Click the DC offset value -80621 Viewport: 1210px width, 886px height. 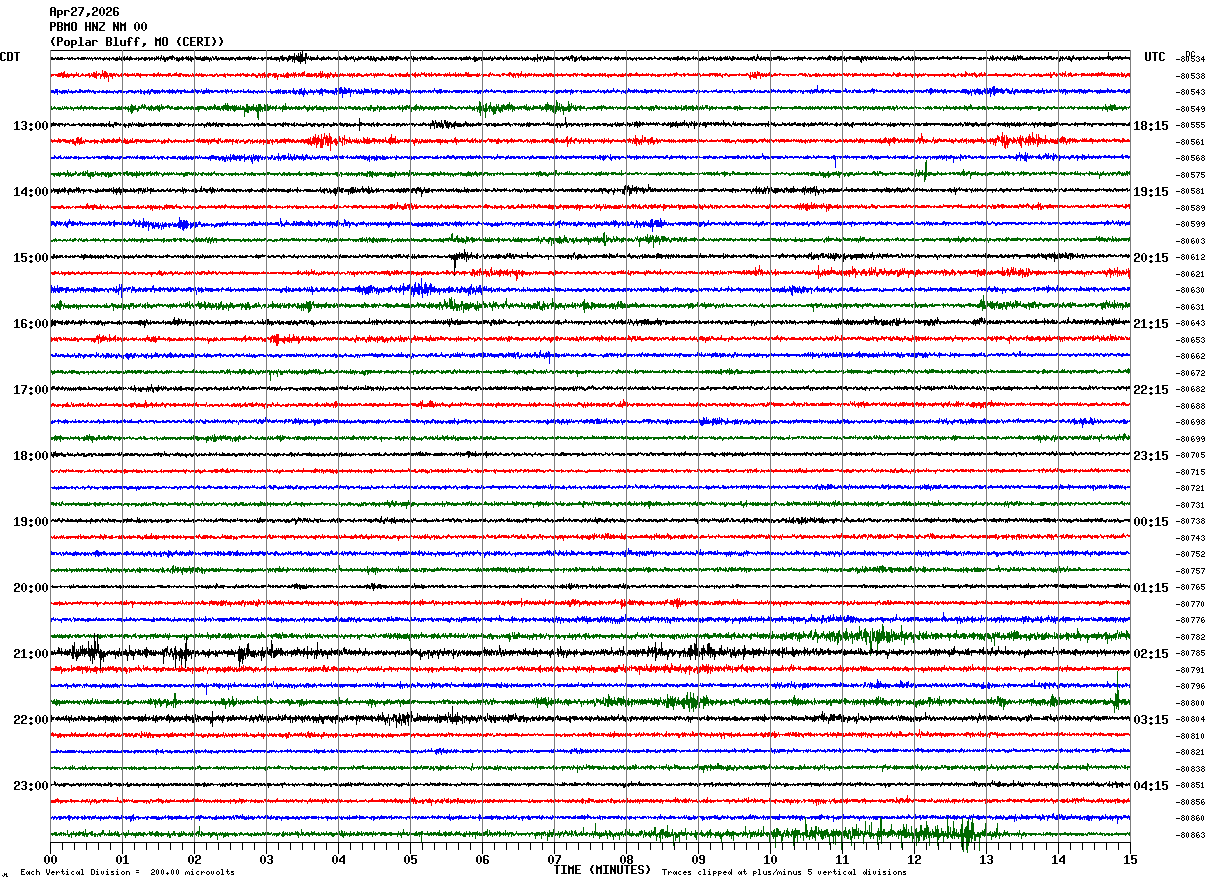(x=1190, y=274)
